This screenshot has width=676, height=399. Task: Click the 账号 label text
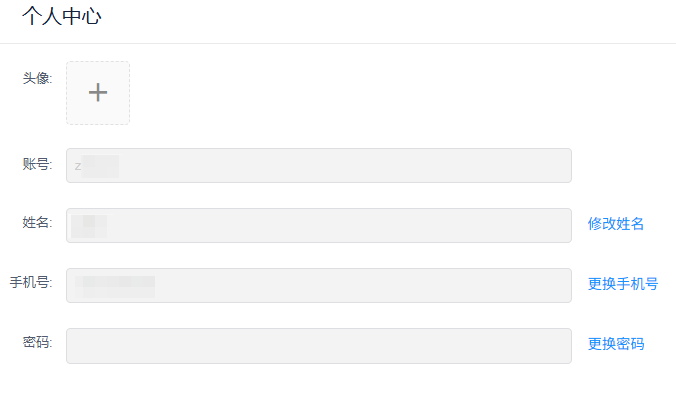[x=37, y=164]
